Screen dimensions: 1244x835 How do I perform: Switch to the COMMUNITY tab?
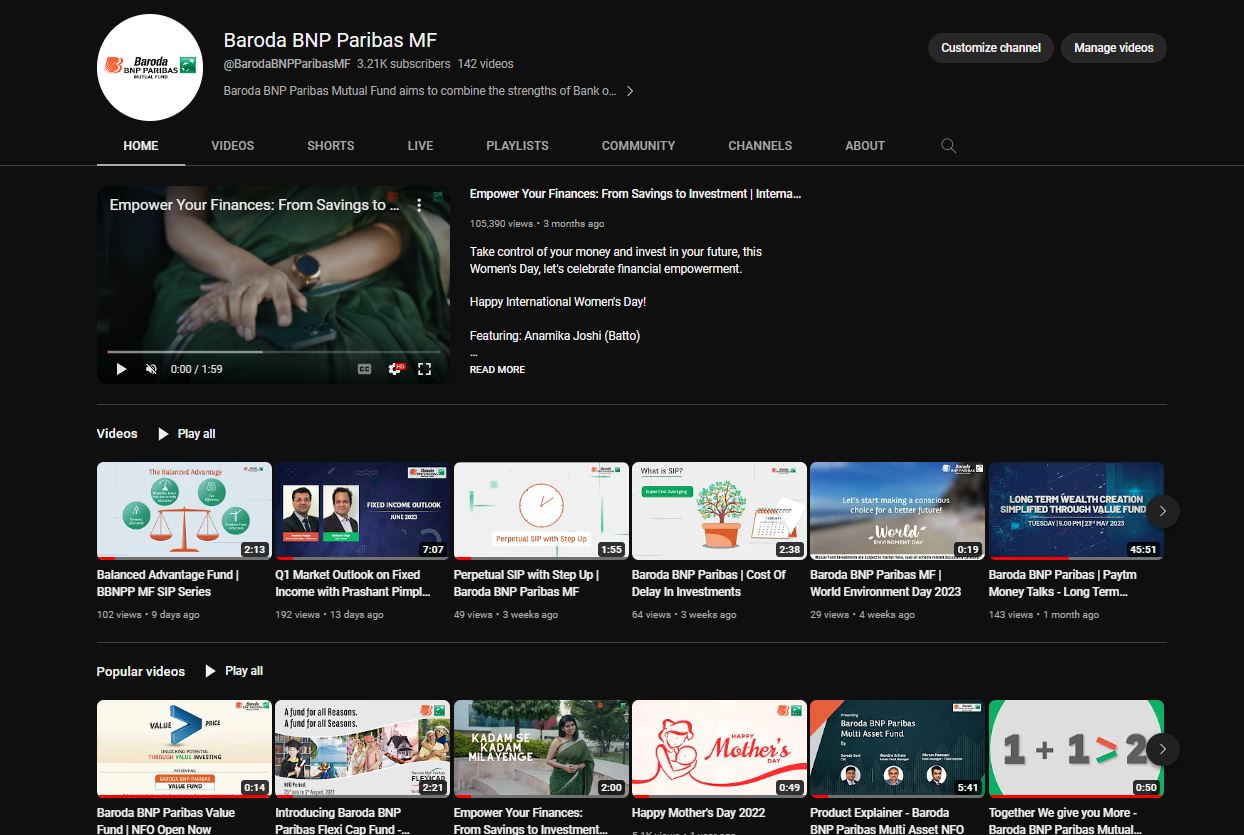638,146
